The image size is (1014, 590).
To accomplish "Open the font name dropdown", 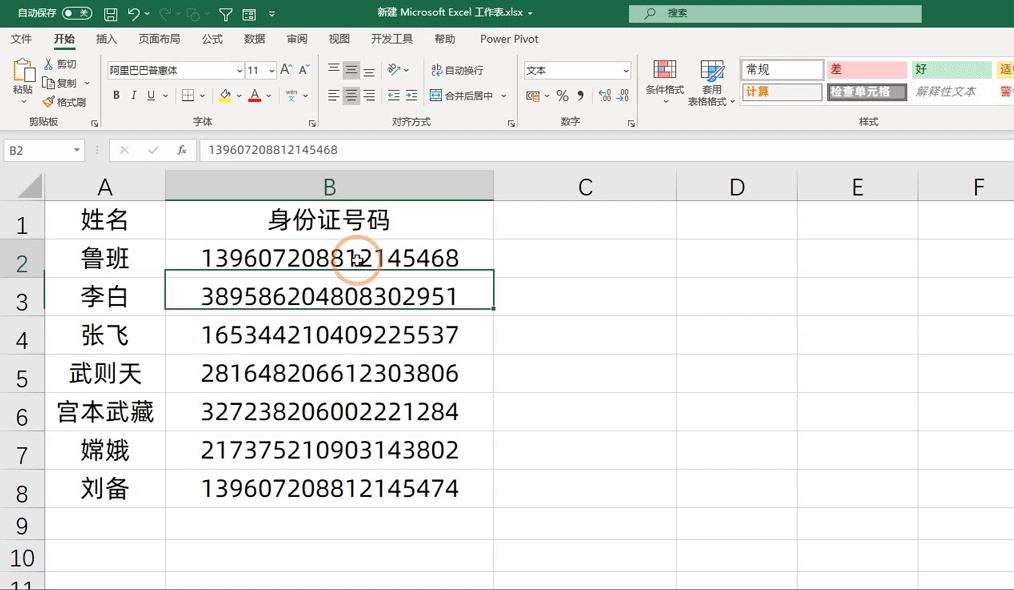I will pyautogui.click(x=240, y=71).
